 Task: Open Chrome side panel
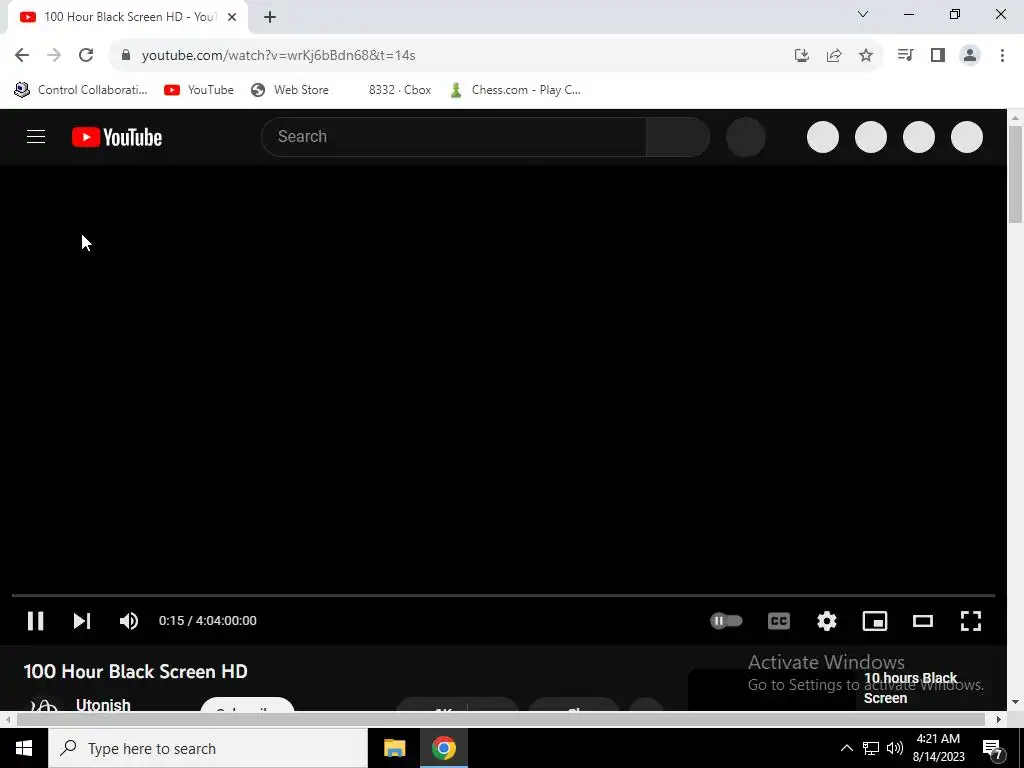(x=938, y=55)
